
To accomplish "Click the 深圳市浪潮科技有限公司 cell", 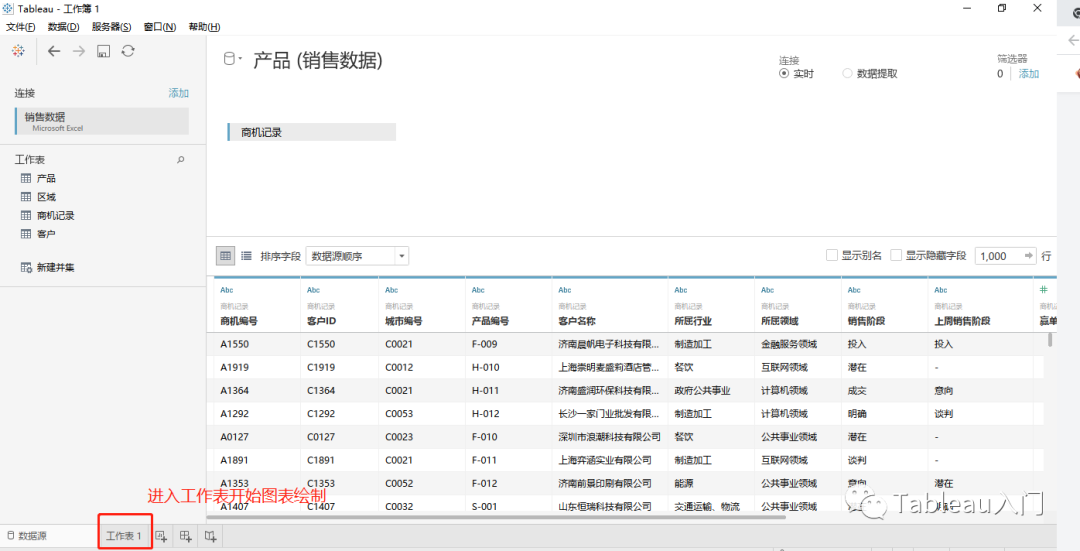I will [610, 437].
